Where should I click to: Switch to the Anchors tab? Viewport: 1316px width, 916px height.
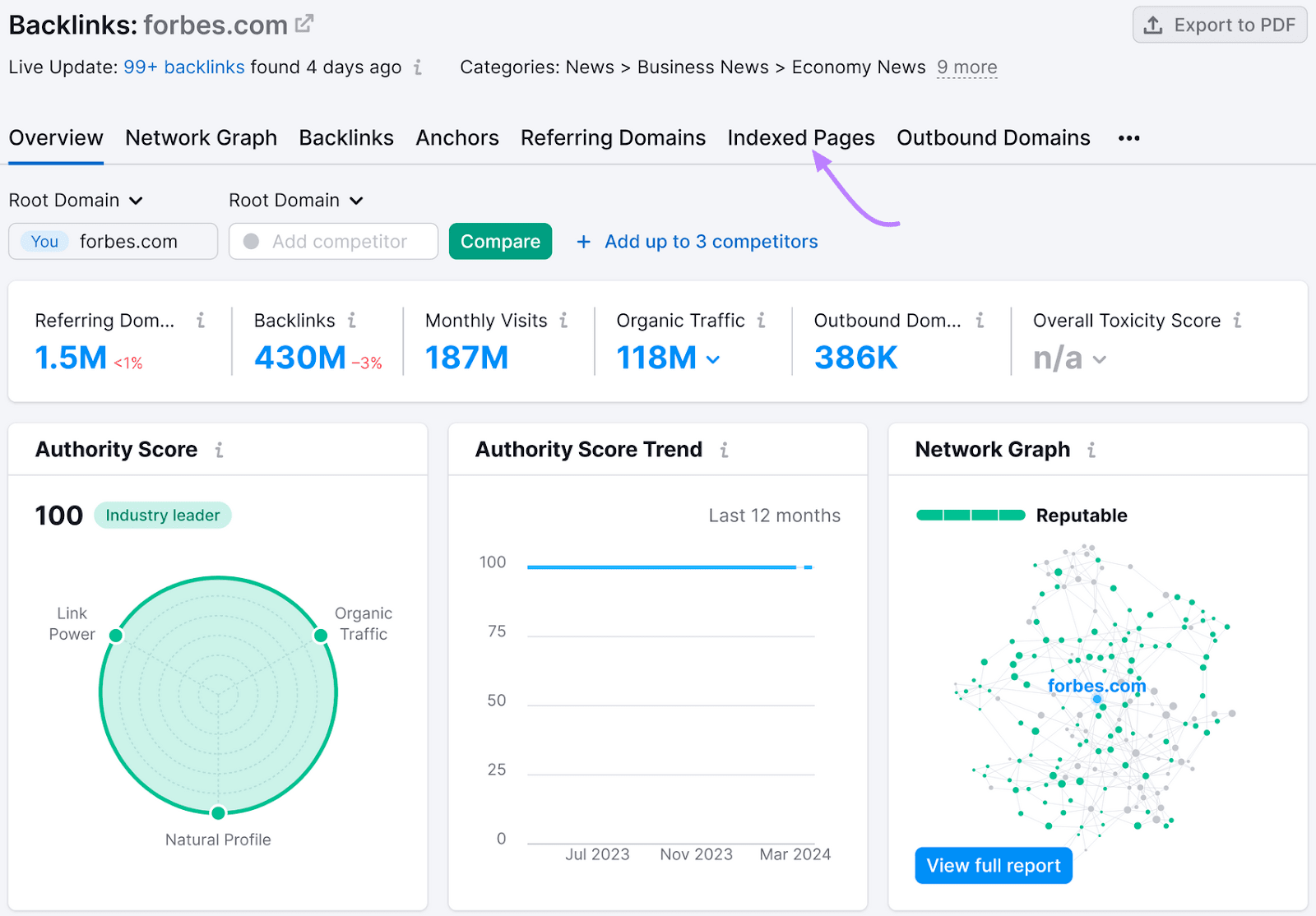(x=457, y=138)
